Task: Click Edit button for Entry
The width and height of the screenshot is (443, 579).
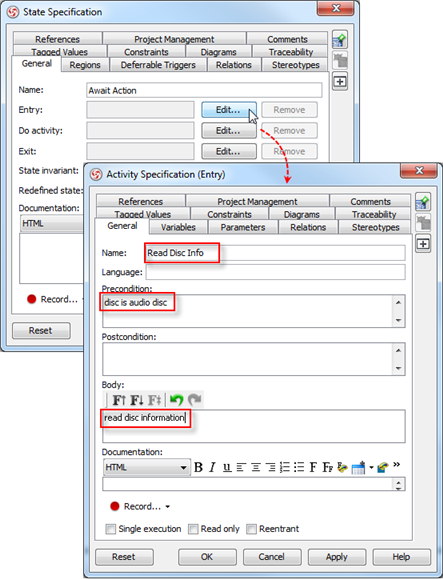Action: pos(229,110)
